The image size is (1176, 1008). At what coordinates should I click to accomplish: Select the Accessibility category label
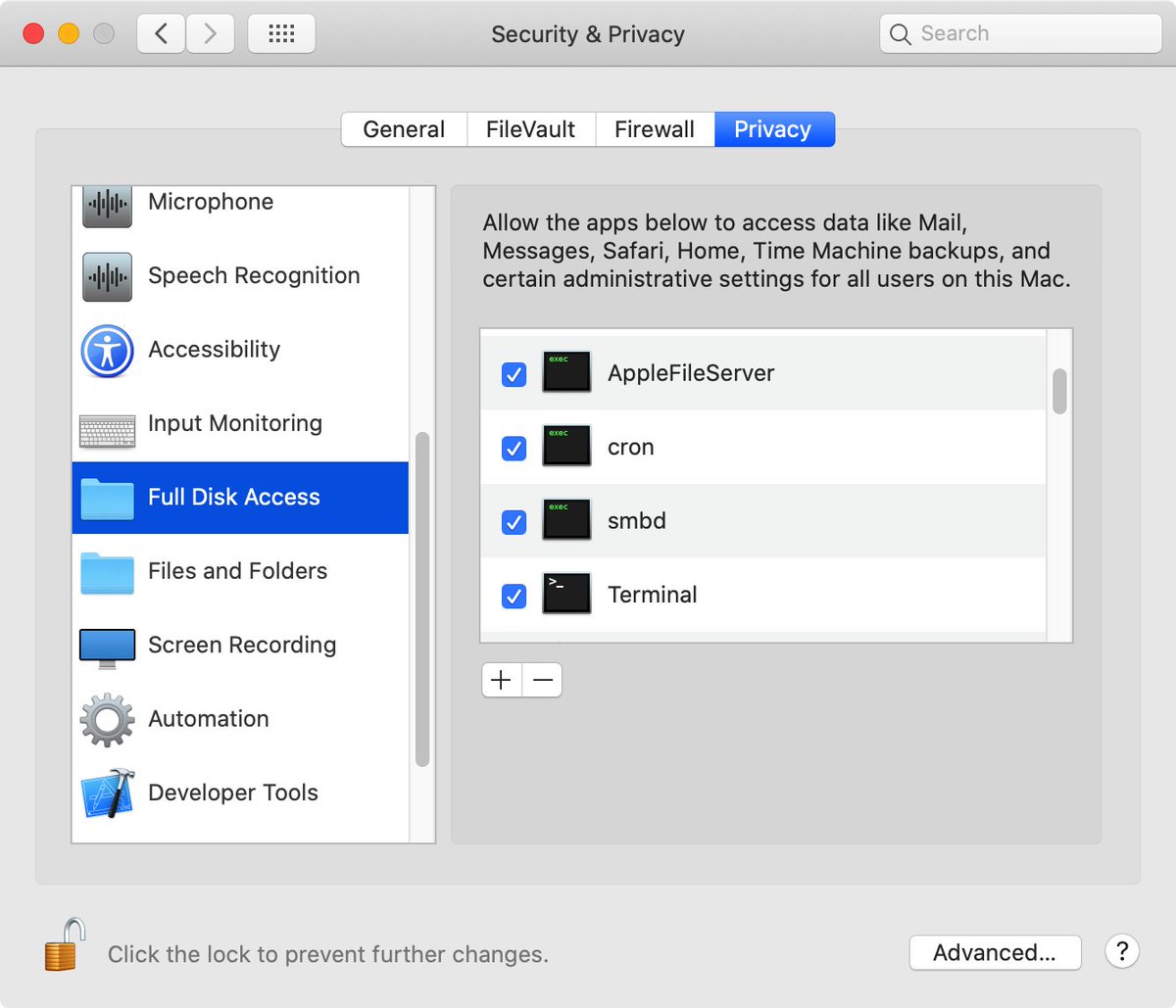coord(214,350)
